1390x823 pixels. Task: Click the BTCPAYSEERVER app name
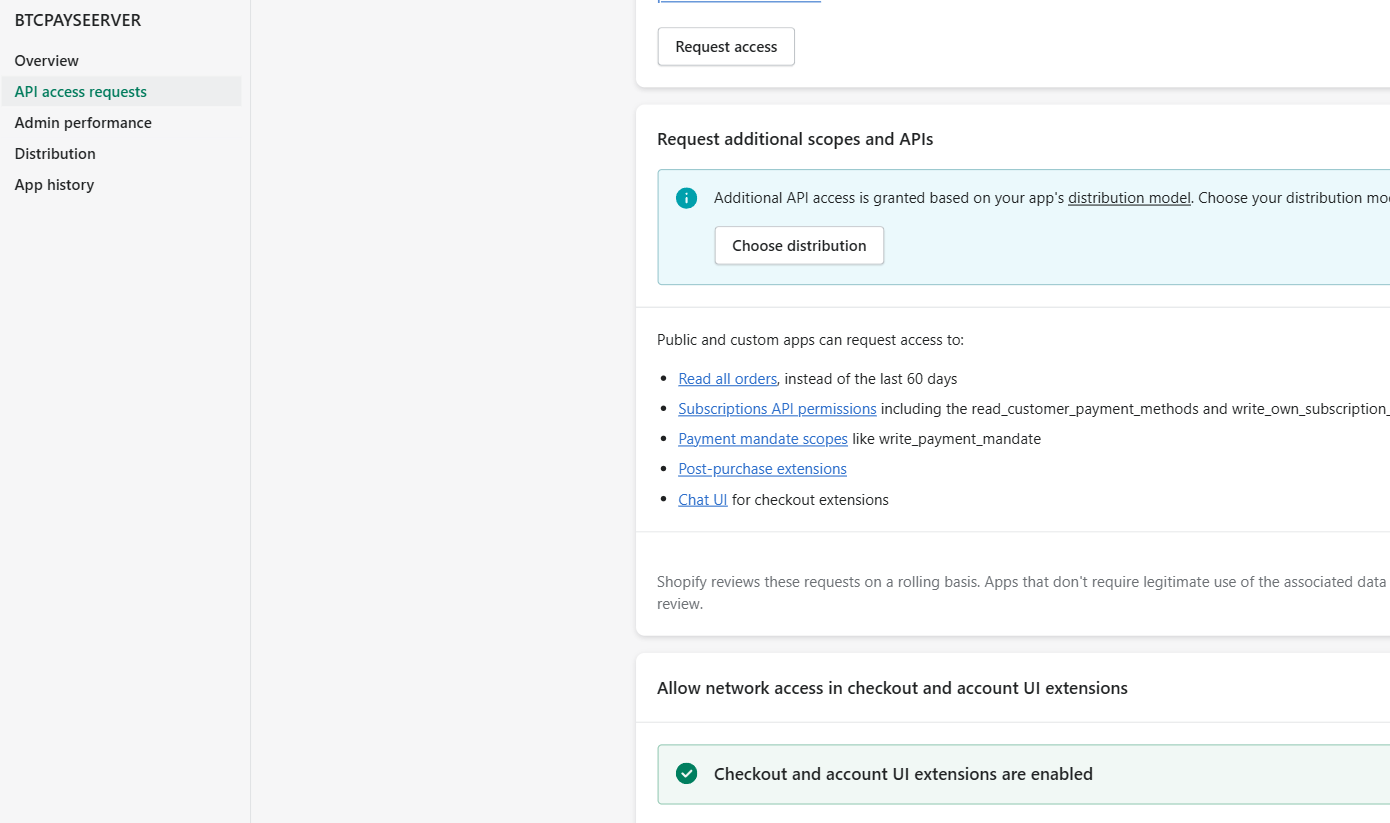pos(78,21)
